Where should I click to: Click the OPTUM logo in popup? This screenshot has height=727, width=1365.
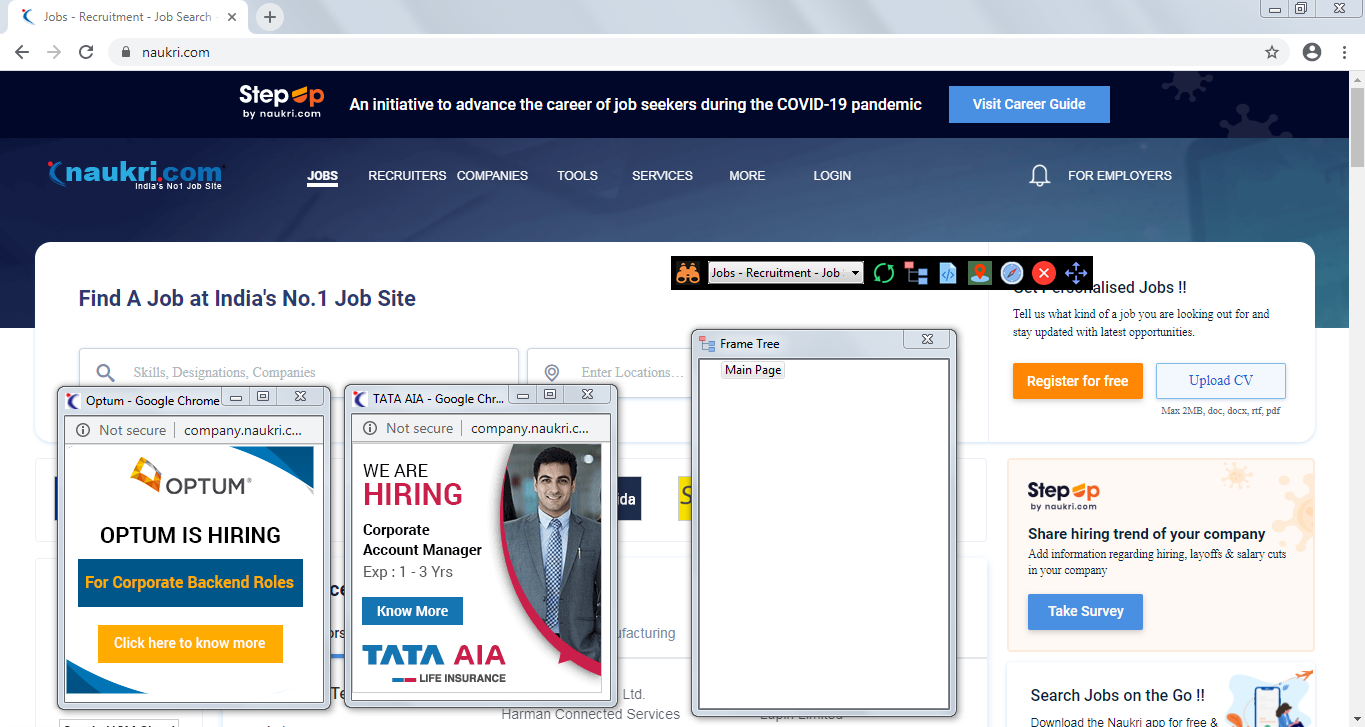click(x=190, y=477)
